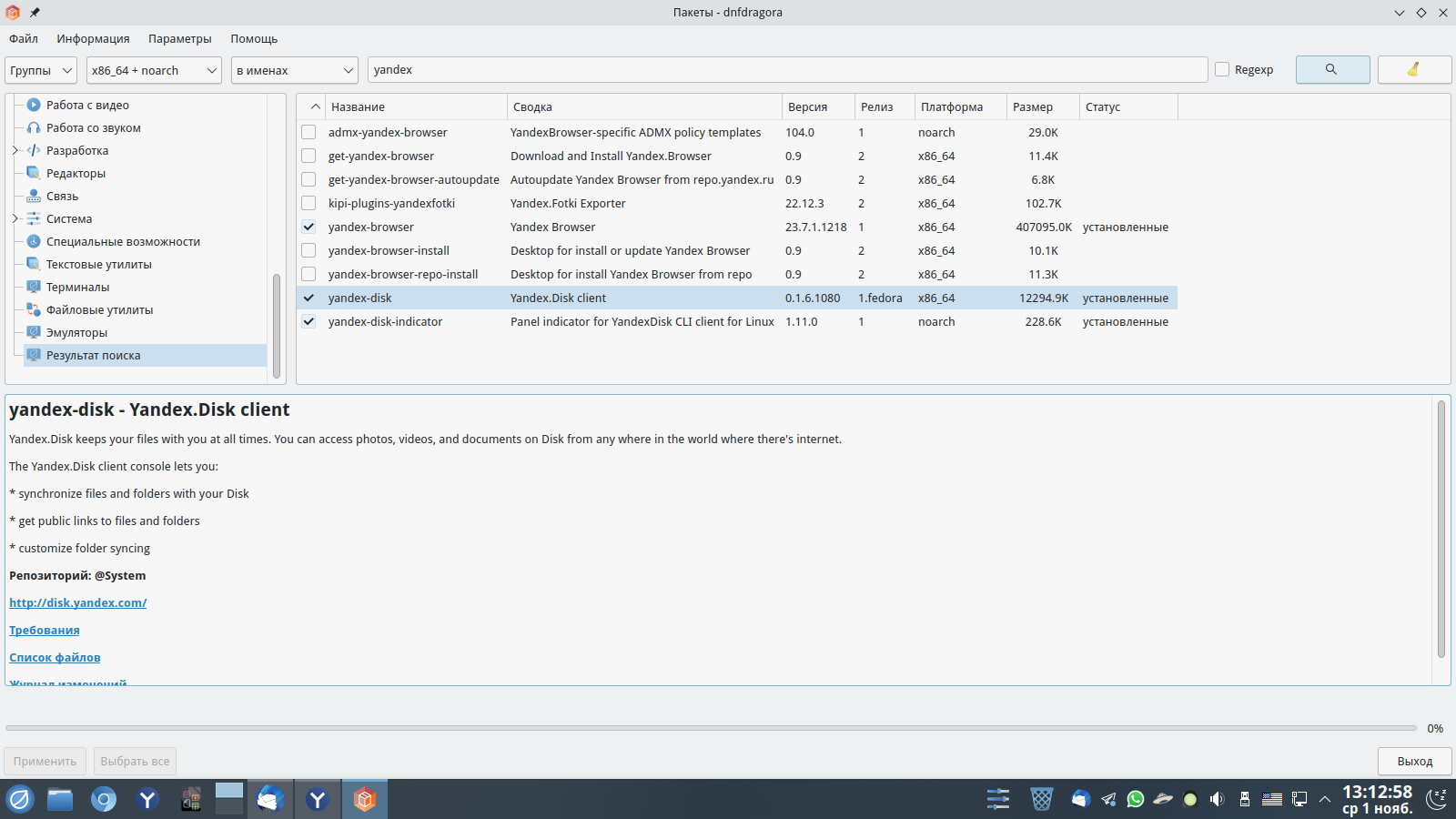Click the US flag keyboard layout indicator
1456x819 pixels.
click(1272, 799)
